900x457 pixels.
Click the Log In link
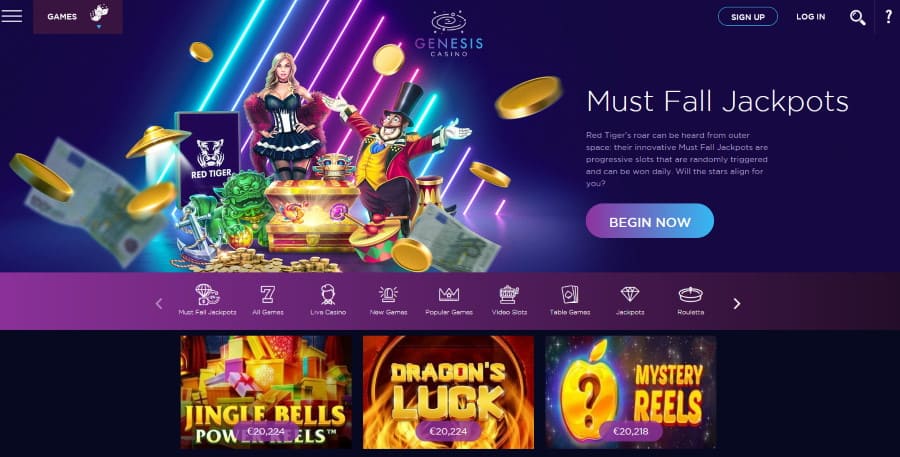[x=810, y=17]
